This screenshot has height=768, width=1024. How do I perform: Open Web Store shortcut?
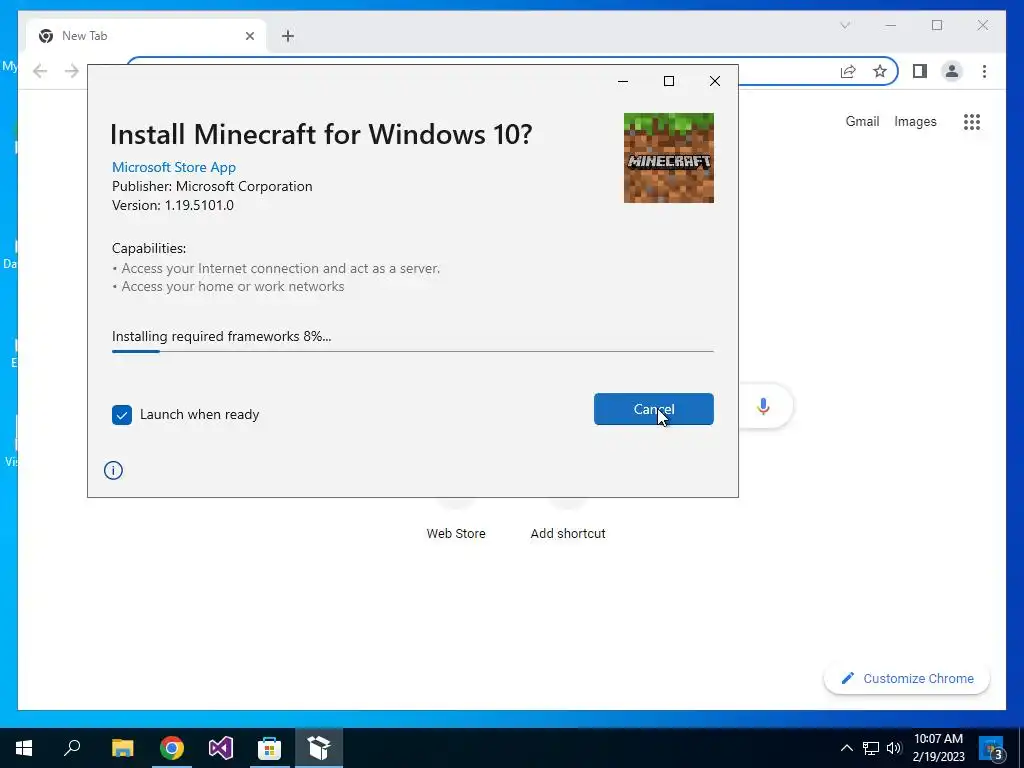(456, 533)
